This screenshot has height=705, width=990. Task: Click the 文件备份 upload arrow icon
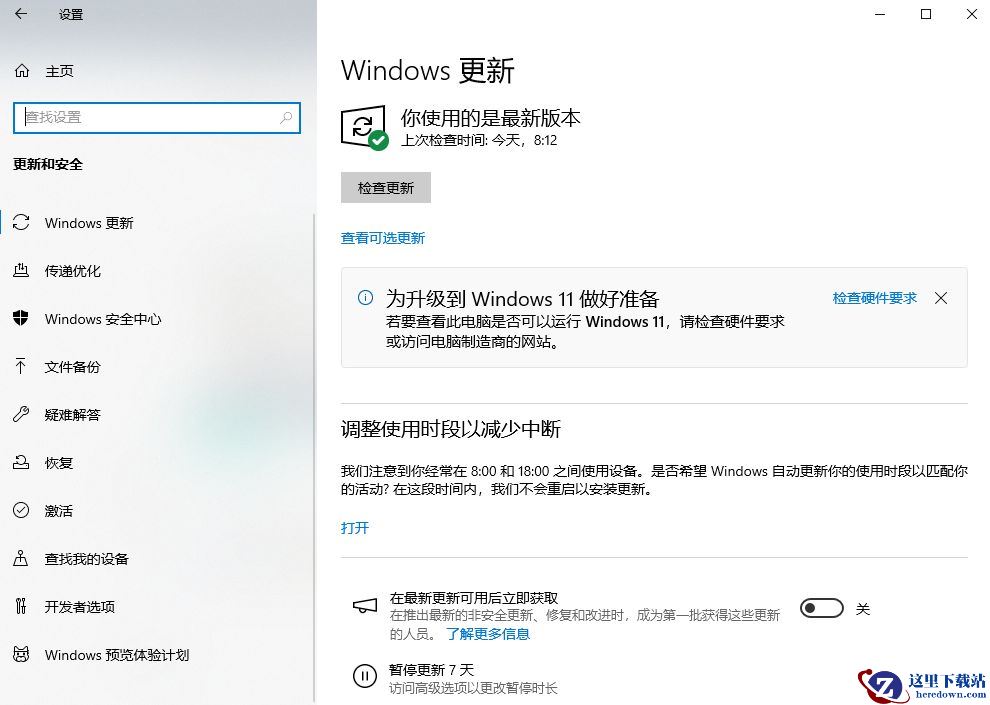pyautogui.click(x=21, y=366)
